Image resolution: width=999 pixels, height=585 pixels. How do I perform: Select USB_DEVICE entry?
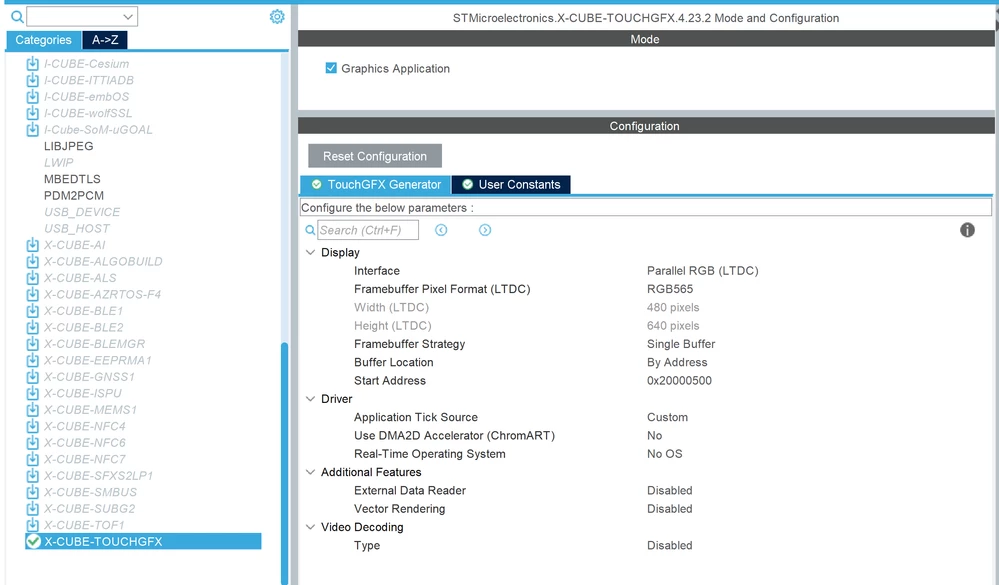click(82, 212)
